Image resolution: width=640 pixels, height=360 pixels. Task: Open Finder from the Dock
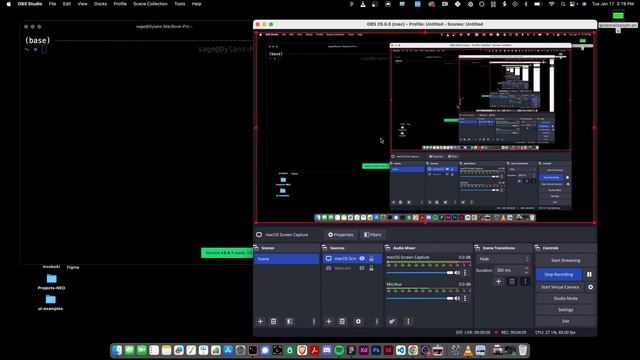[117, 350]
